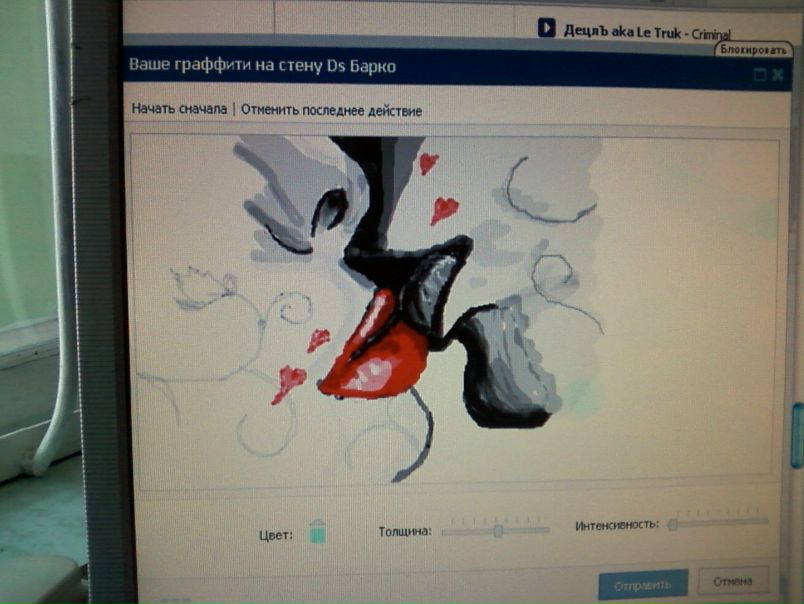This screenshot has height=604, width=804.
Task: Play the Децлъ aka Le Truk track
Action: pos(546,28)
